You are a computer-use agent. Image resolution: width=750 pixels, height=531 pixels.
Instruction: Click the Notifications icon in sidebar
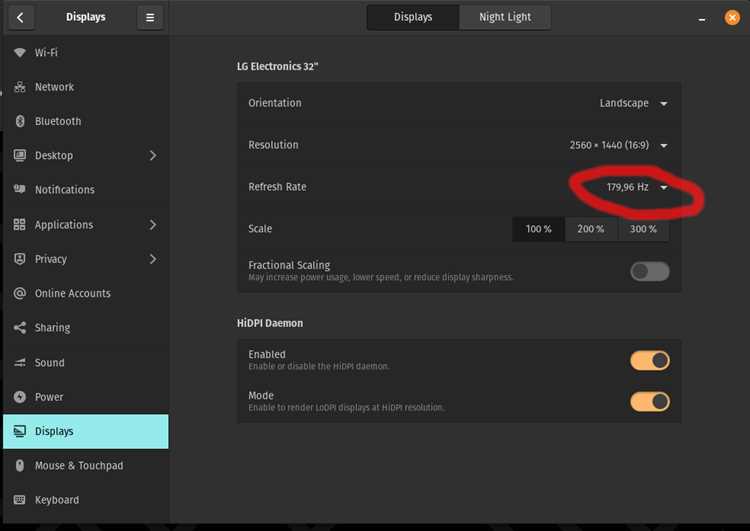[20, 189]
